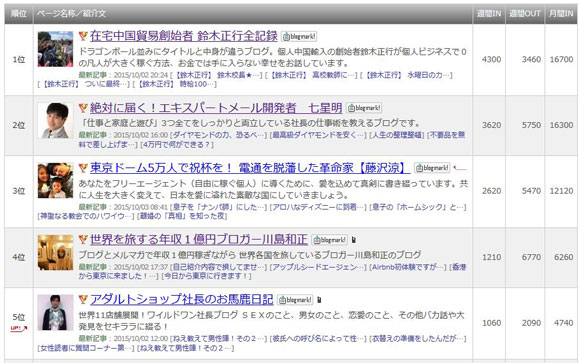Open the 5位 blog's profile thumbnail
Screen dimensions: 580x363
55,312
